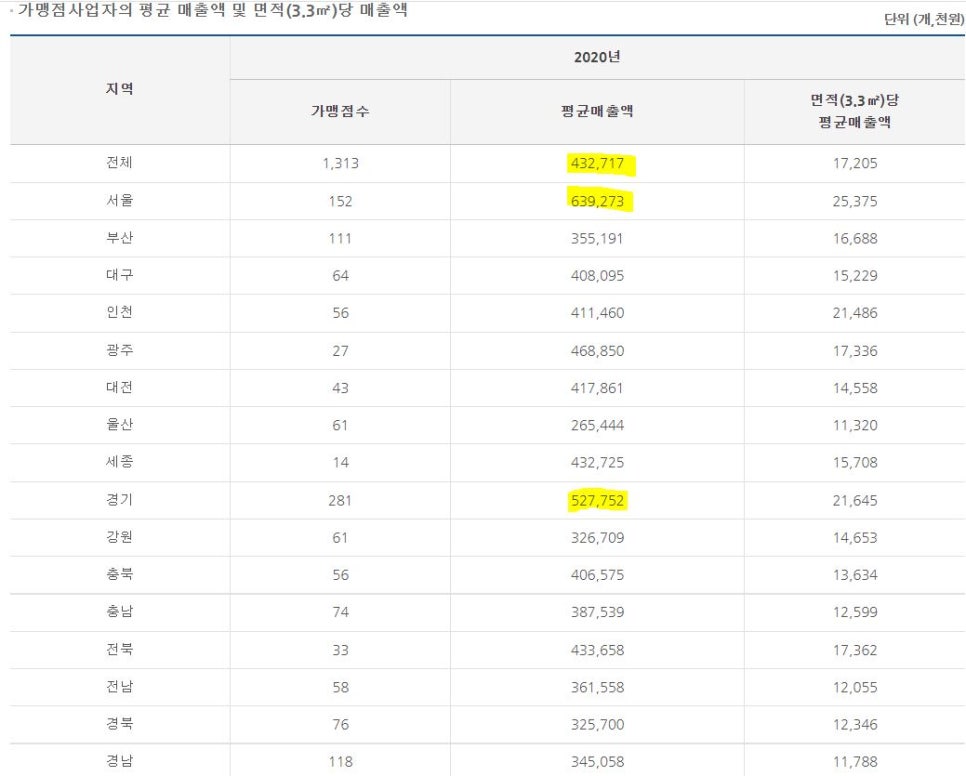
Task: Select the 광주 region cell
Action: point(120,350)
